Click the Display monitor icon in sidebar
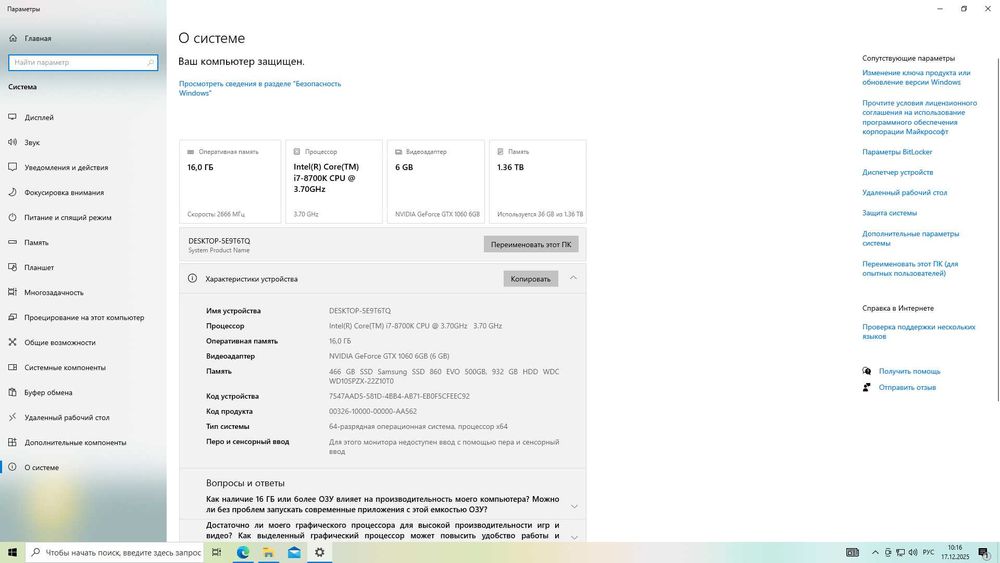 (x=12, y=117)
